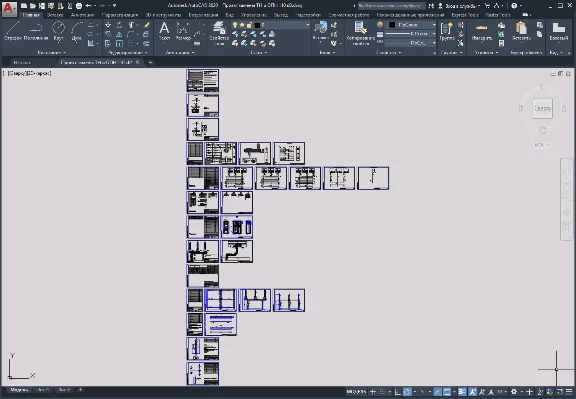Open the МСК coordinate system menu under ViewCube
Image resolution: width=576 pixels, height=399 pixels.
pos(541,145)
